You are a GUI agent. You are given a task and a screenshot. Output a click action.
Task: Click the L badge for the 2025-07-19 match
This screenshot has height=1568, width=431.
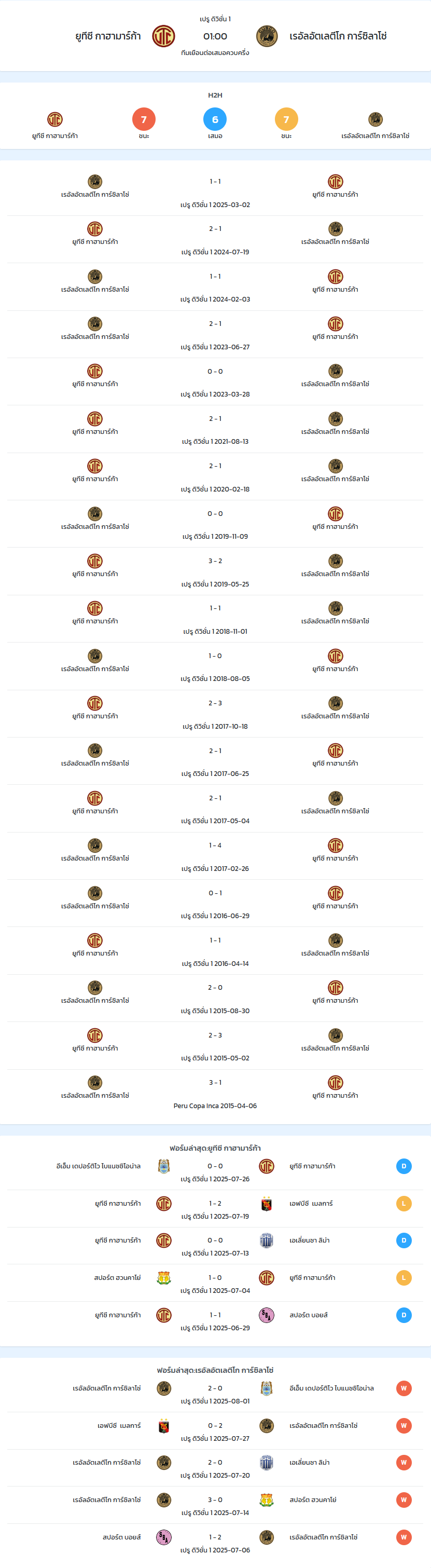point(404,1204)
